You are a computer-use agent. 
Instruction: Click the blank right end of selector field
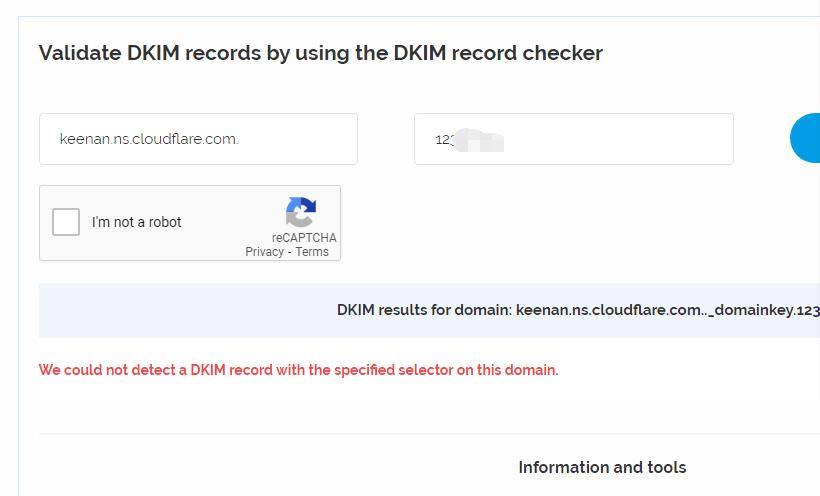[654, 139]
